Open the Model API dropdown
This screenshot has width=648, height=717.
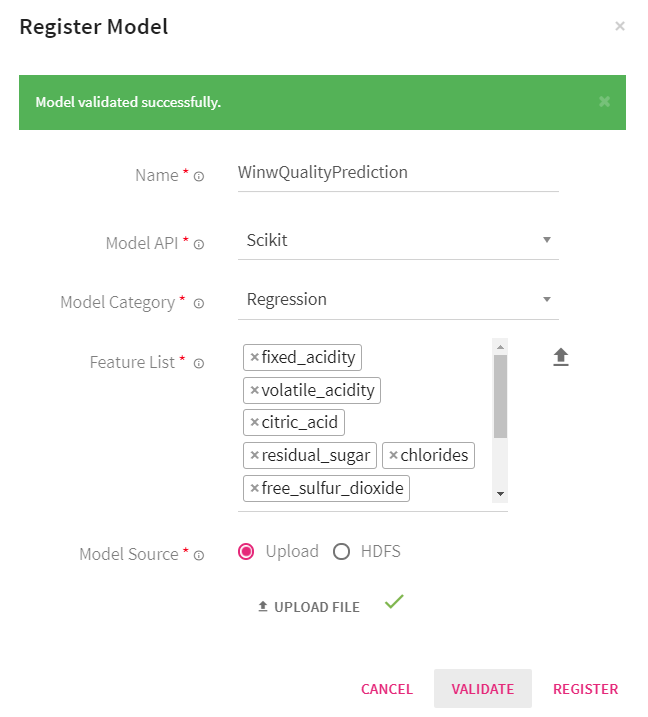[400, 241]
